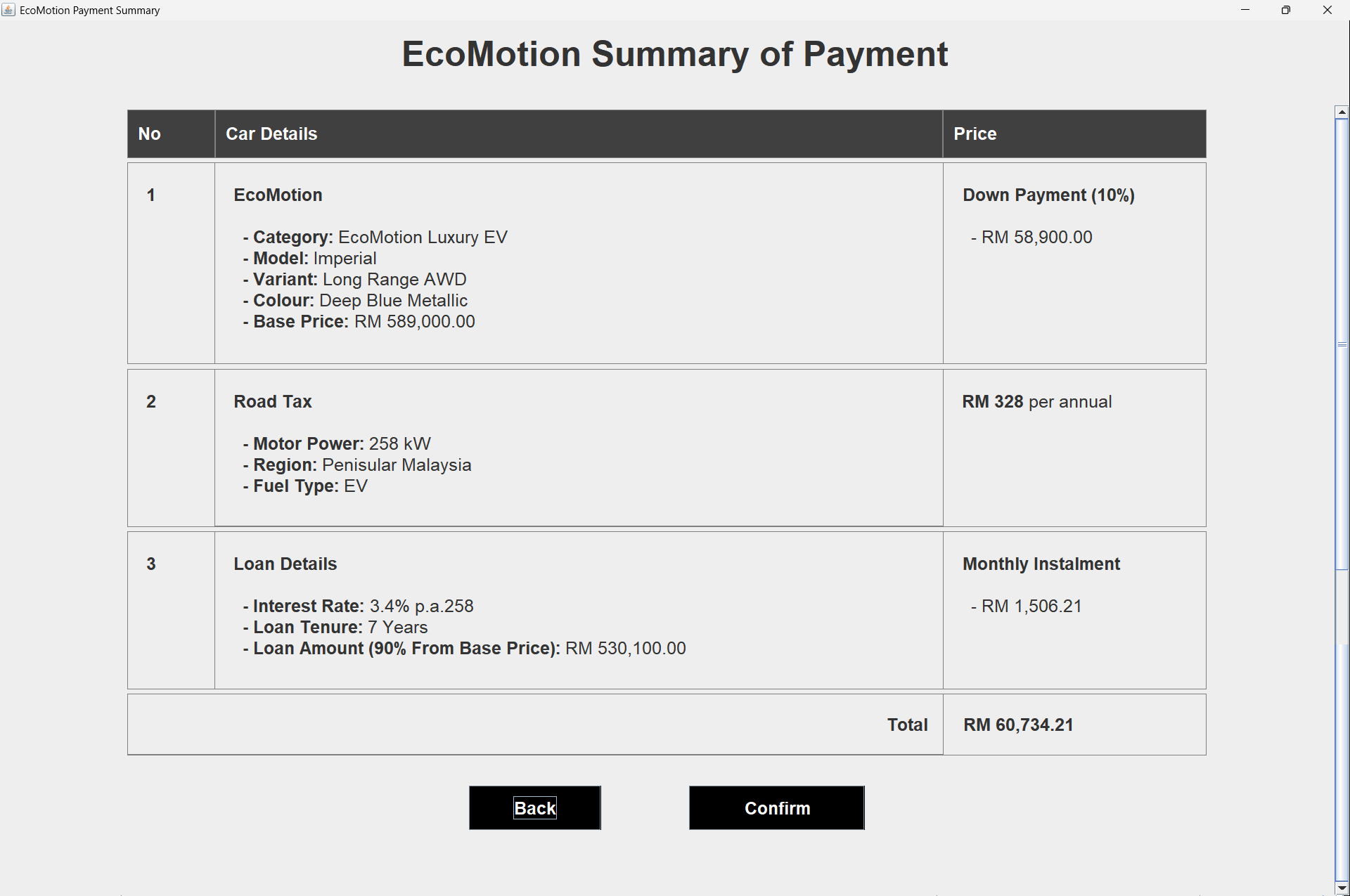Minimize the EcoMotion Payment Summary window
Image resolution: width=1350 pixels, height=896 pixels.
tap(1246, 10)
